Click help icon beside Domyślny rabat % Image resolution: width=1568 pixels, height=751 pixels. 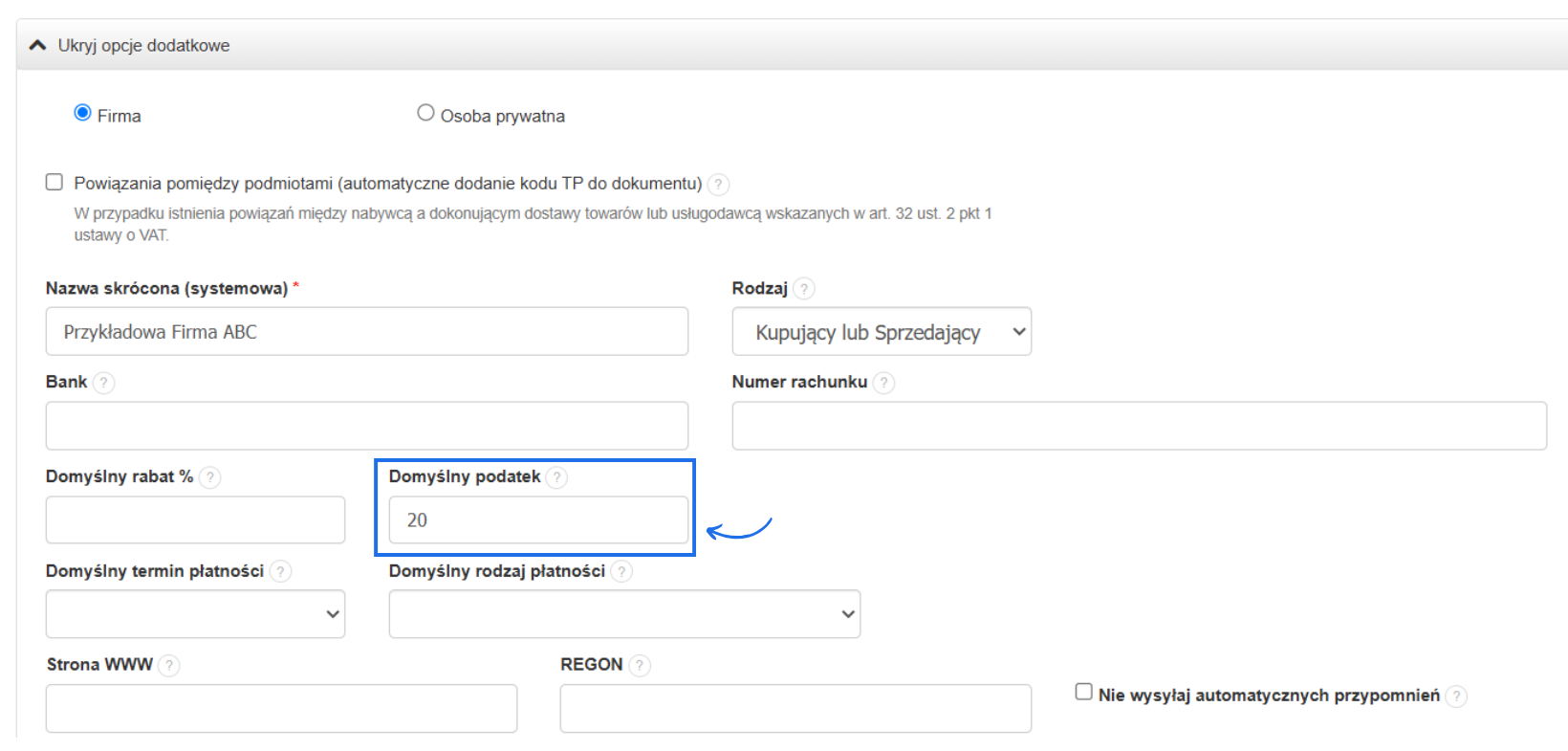pyautogui.click(x=210, y=477)
